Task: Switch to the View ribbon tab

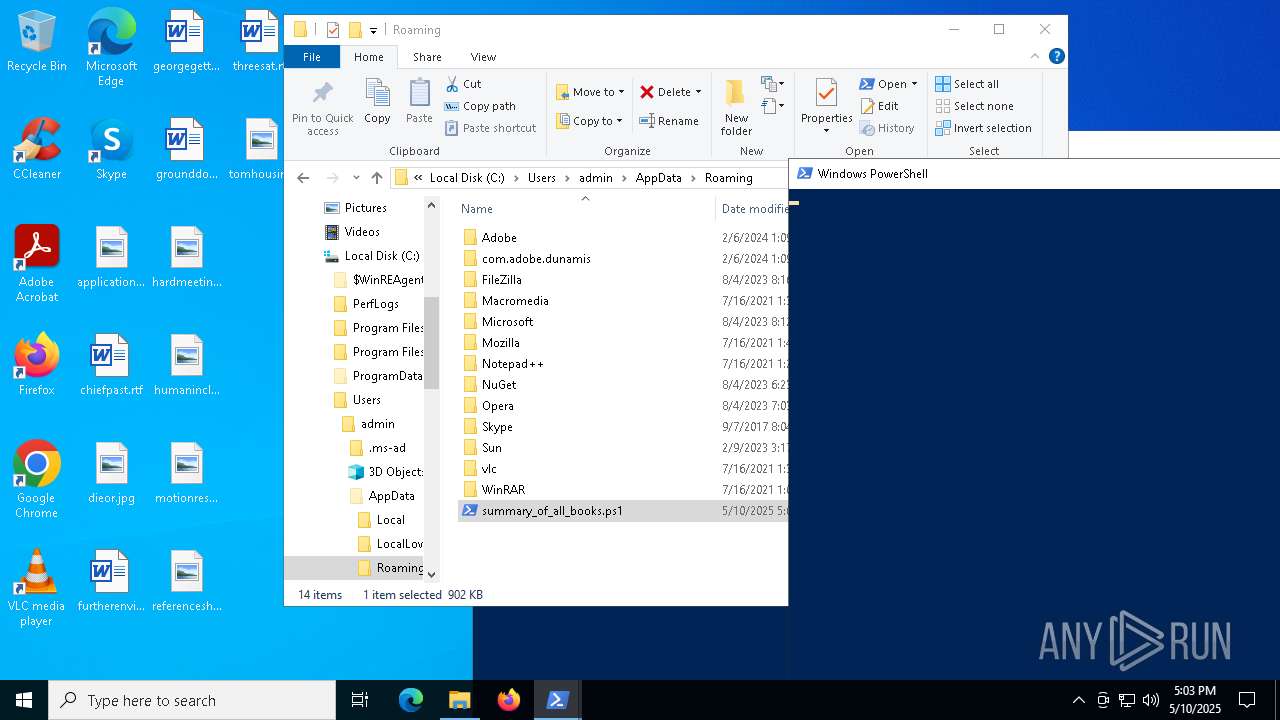Action: coord(483,57)
